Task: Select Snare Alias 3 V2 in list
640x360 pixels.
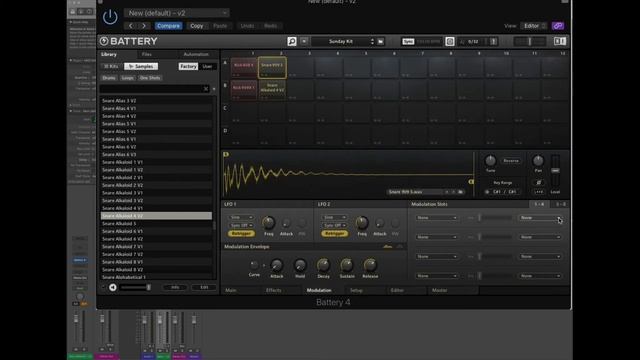Action: tap(156, 100)
